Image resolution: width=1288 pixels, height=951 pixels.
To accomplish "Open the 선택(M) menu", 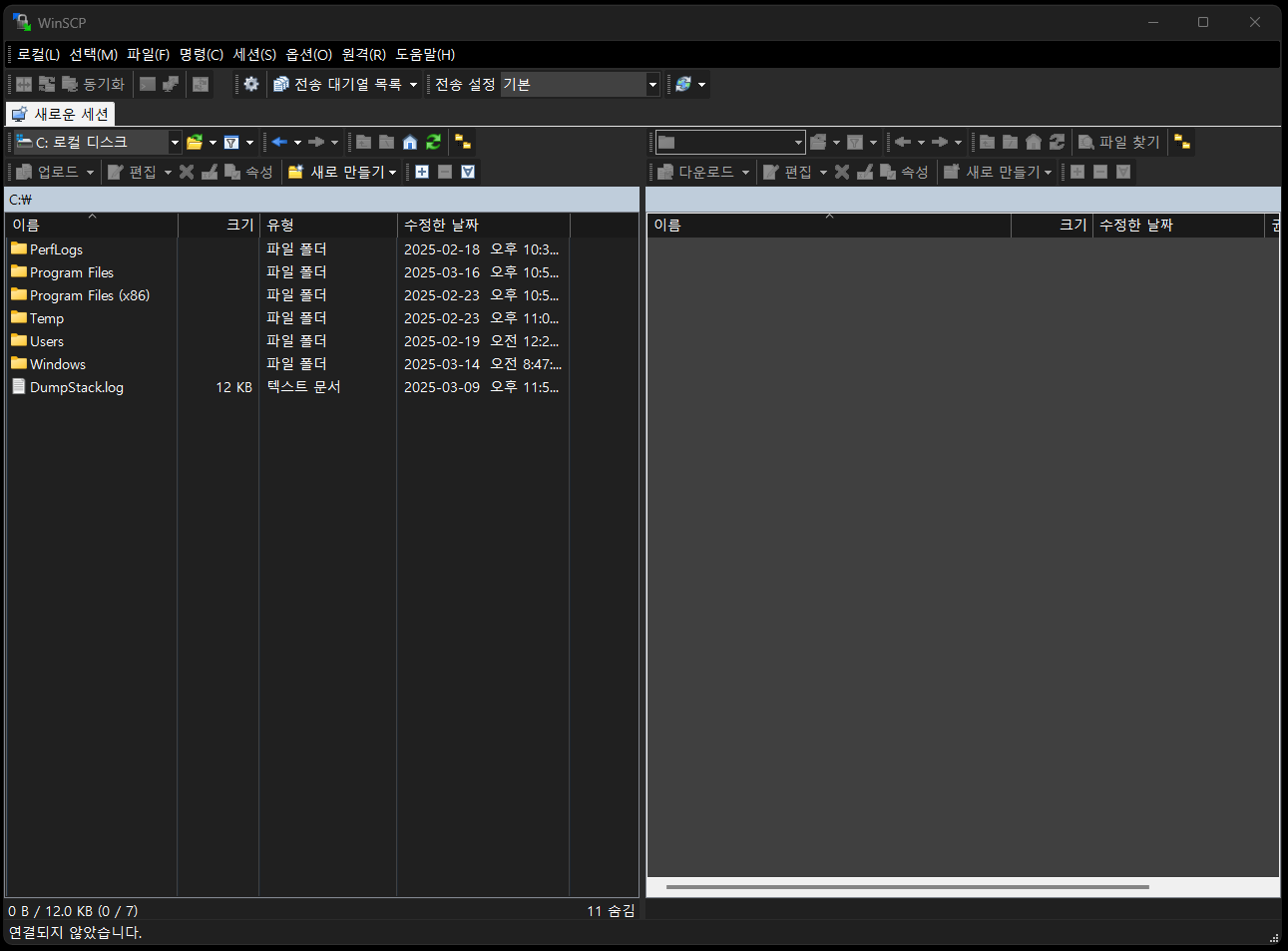I will (94, 55).
